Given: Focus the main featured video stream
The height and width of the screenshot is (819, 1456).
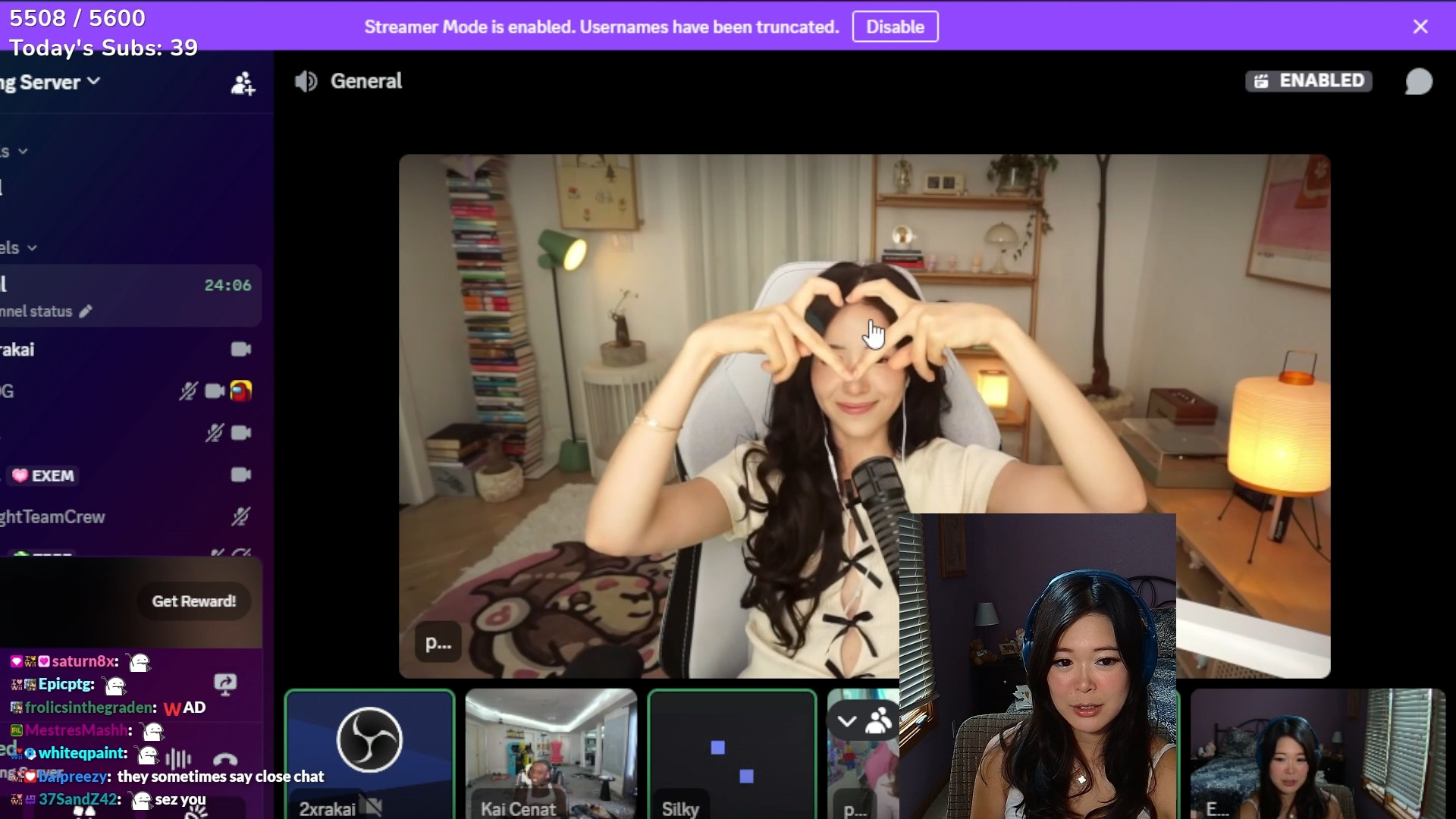Looking at the screenshot, I should [864, 416].
